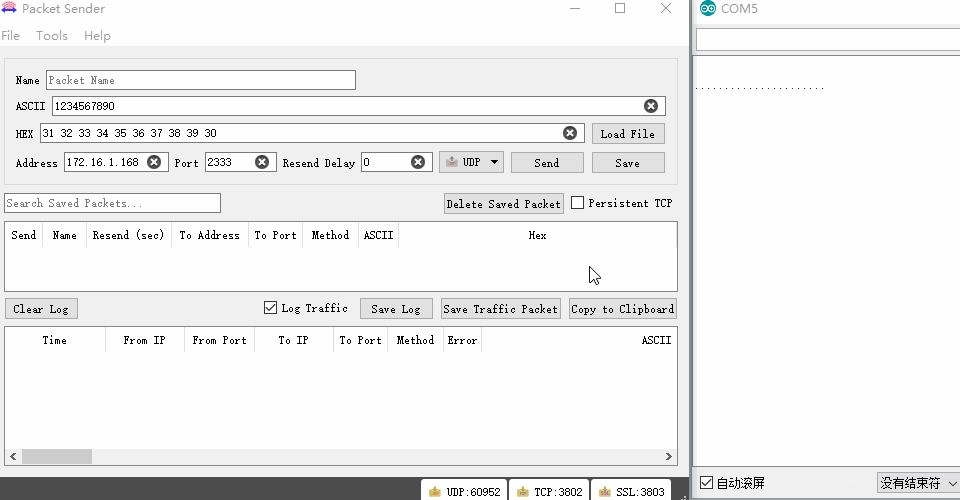Click the TCP:3802 status bar indicator

click(549, 491)
